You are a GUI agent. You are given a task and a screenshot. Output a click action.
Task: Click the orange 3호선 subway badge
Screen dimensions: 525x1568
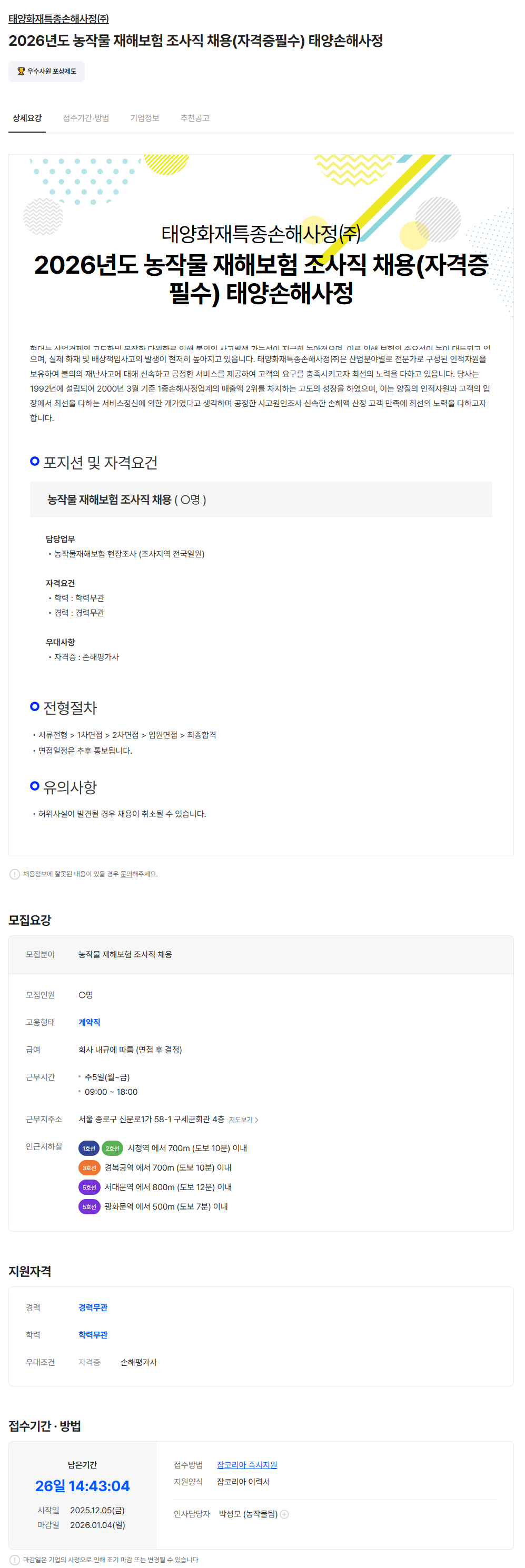pos(89,1167)
